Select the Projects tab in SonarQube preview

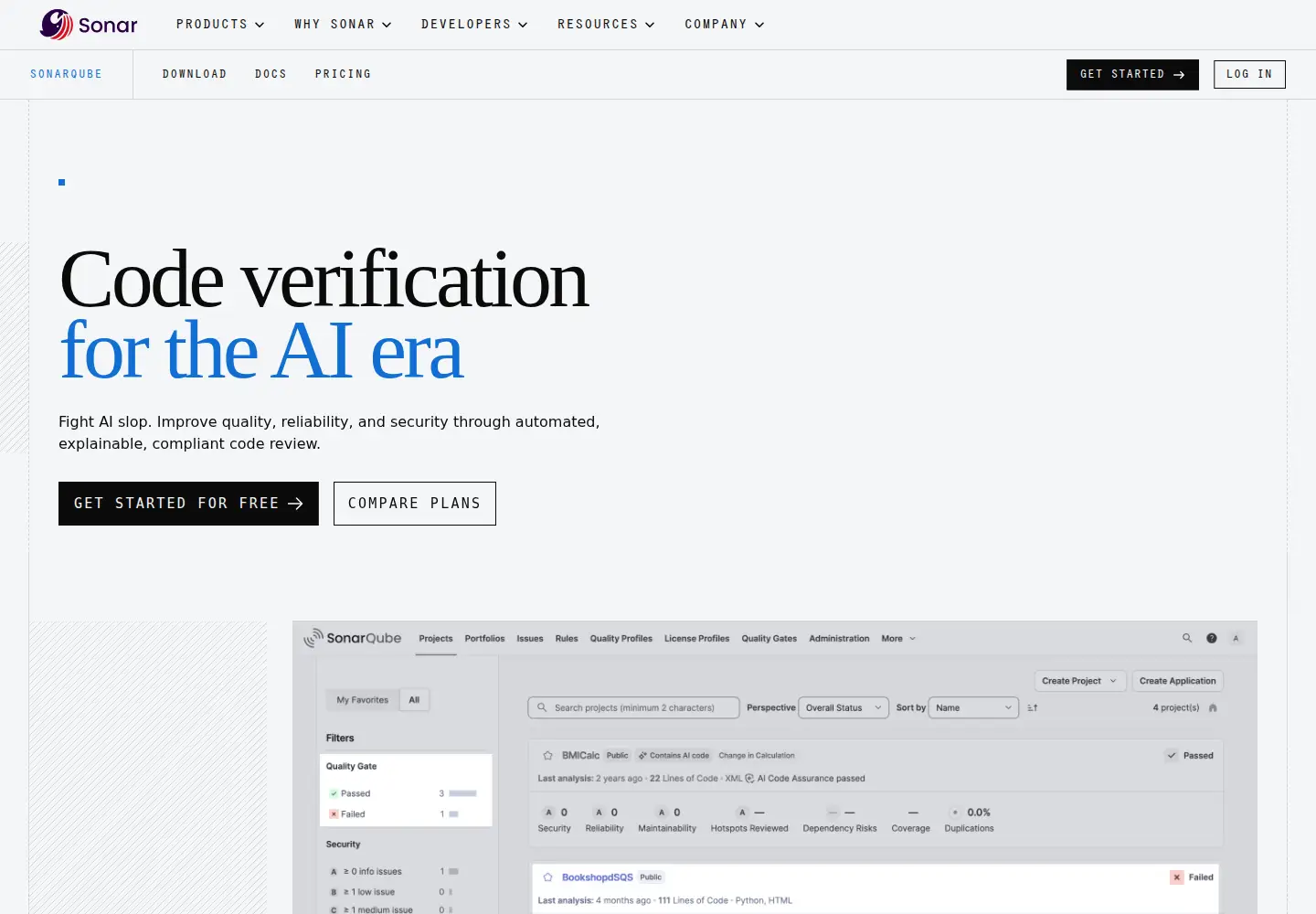(436, 639)
